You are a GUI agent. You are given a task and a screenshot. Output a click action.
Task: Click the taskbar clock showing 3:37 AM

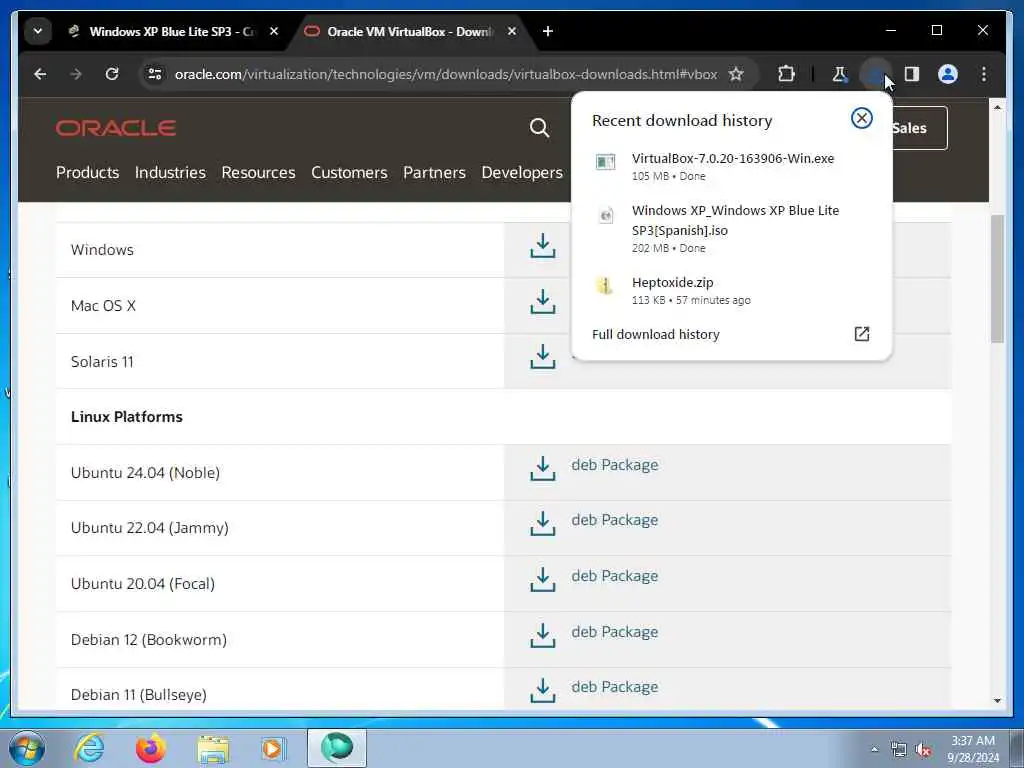tap(973, 748)
